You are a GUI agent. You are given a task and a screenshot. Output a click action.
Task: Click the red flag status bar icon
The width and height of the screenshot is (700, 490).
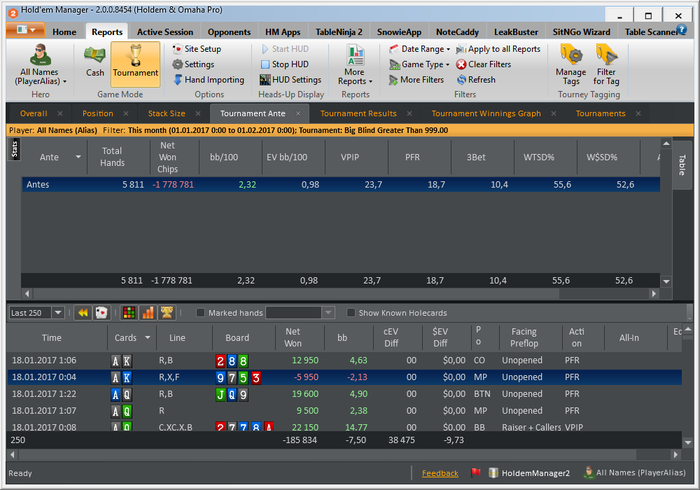click(476, 472)
